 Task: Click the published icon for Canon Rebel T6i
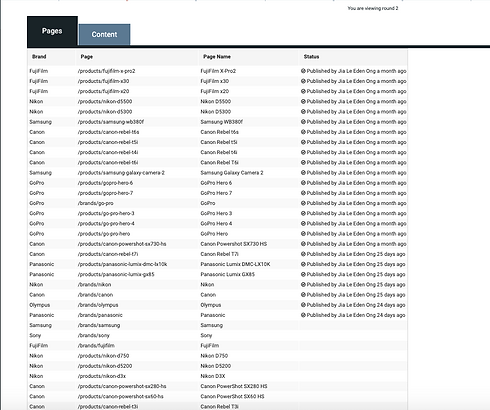[303, 162]
